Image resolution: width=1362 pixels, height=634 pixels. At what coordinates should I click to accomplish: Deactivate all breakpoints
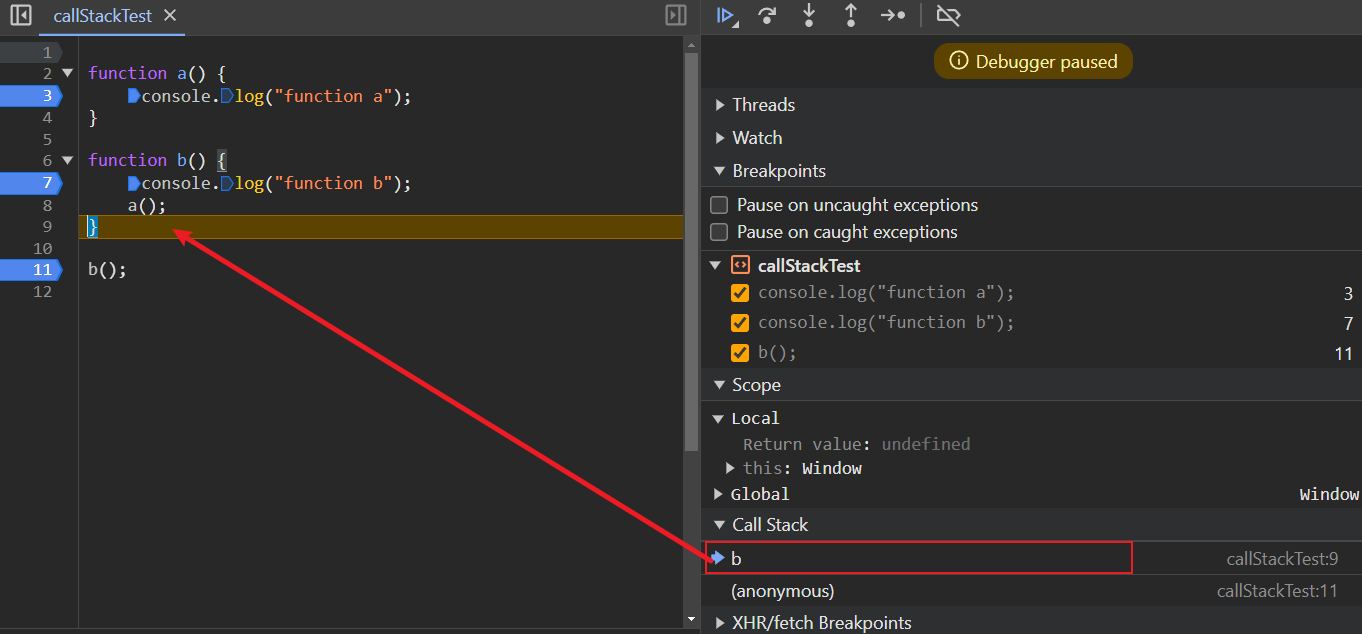pos(947,15)
